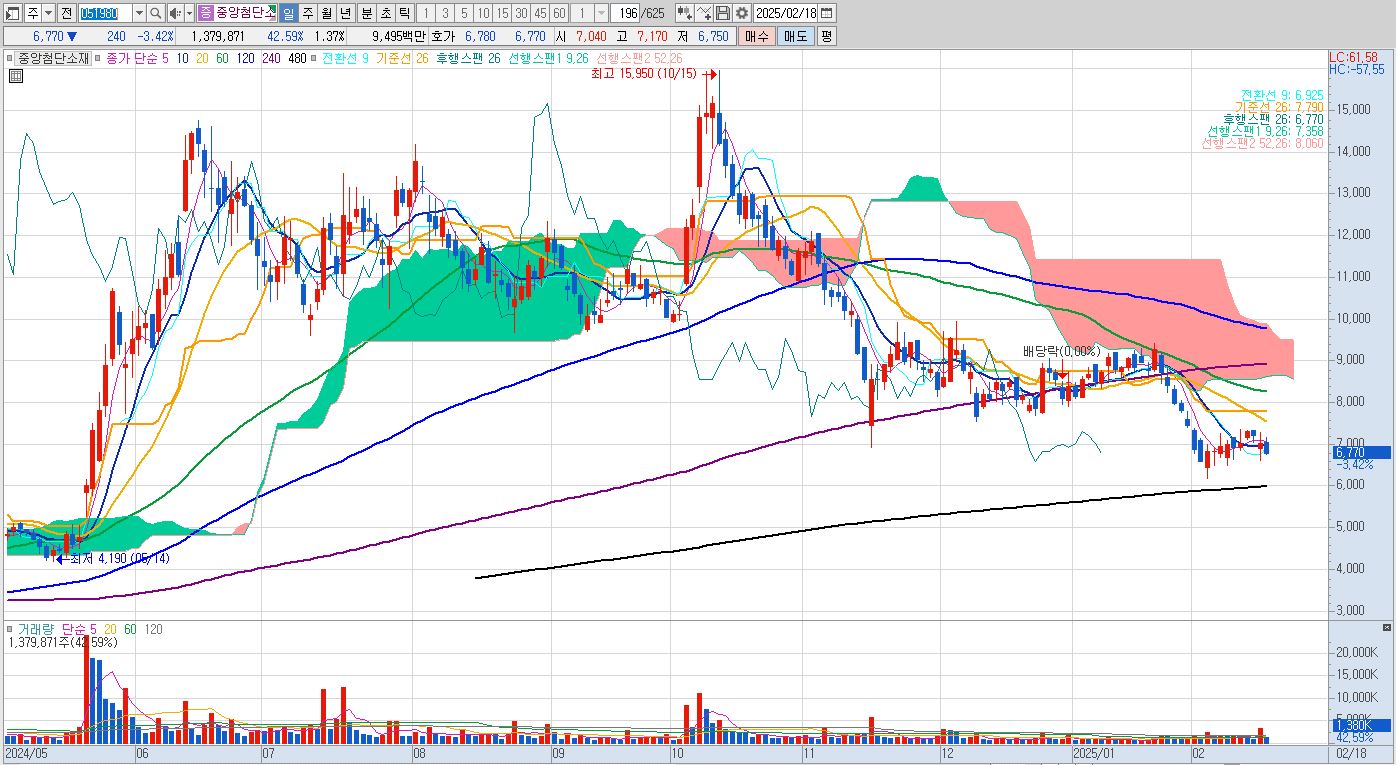The image size is (1396, 765).
Task: Open the dropdown beside the 주 selector
Action: click(x=48, y=13)
